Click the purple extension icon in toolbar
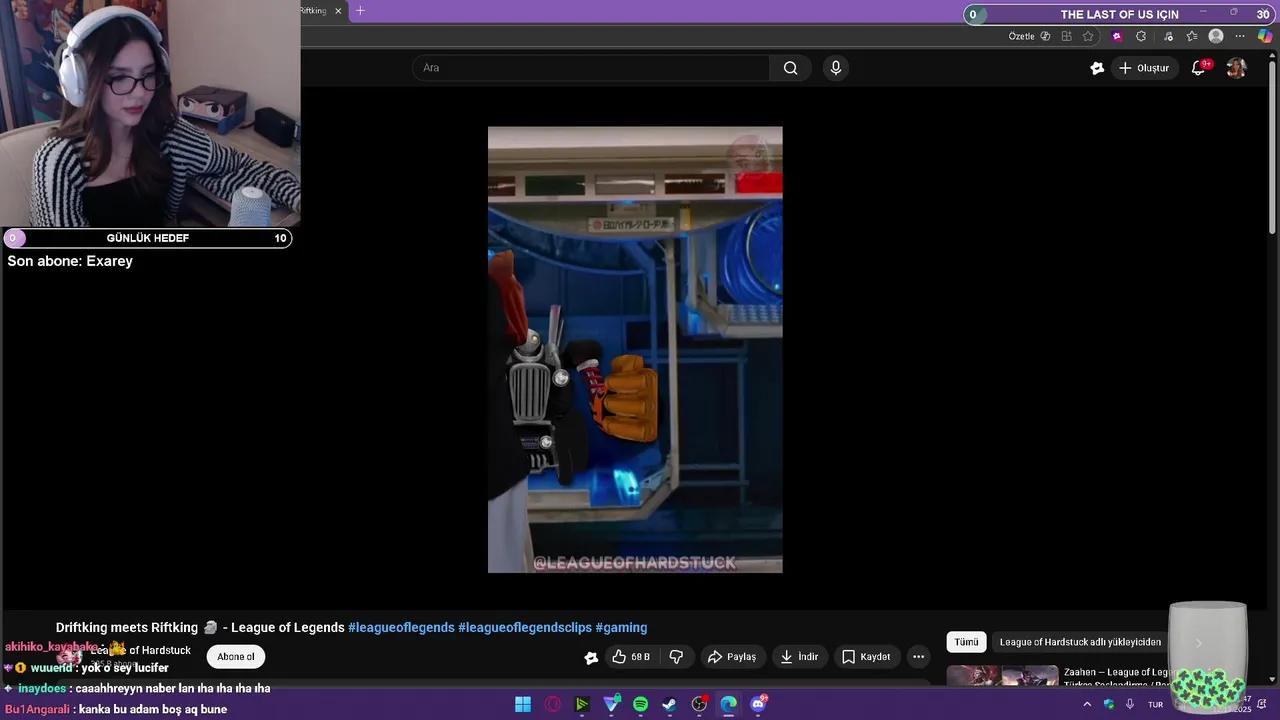 (1117, 36)
